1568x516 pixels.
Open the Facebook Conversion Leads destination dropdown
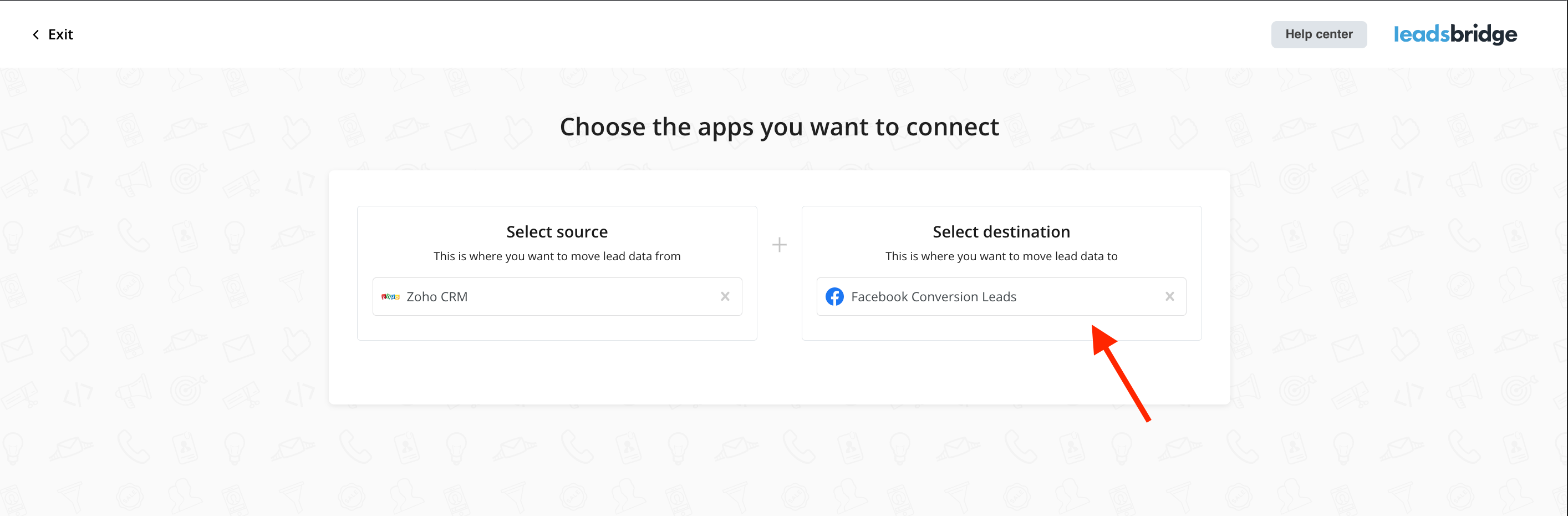coord(1001,297)
